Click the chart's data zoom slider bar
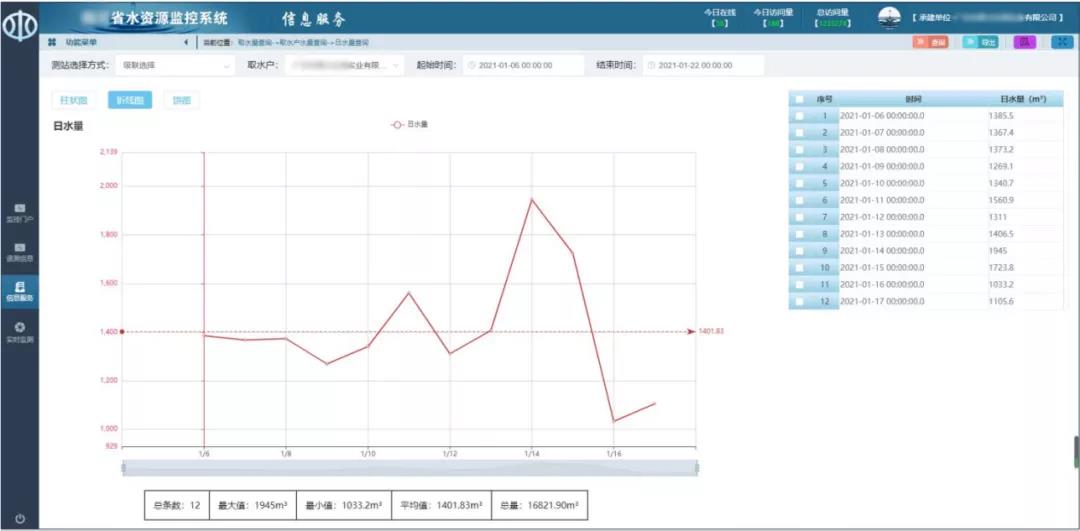The height and width of the screenshot is (531, 1080). point(410,467)
